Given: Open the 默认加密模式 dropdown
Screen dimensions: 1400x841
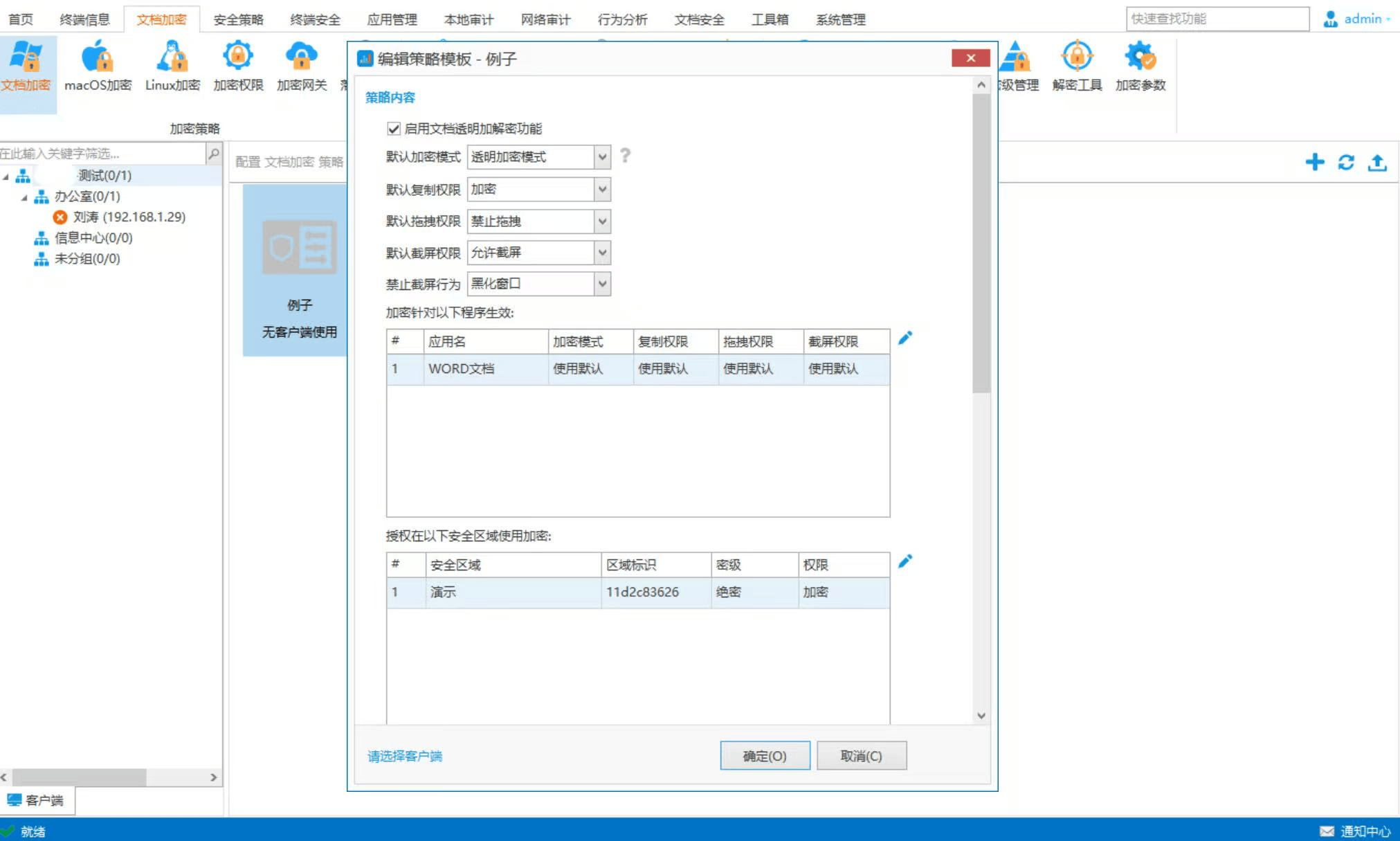Looking at the screenshot, I should click(x=602, y=157).
